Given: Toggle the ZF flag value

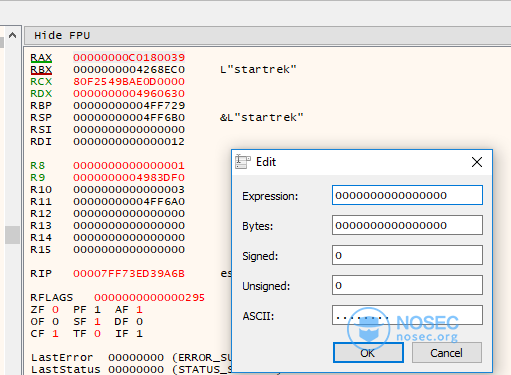Looking at the screenshot, I should tap(55, 310).
